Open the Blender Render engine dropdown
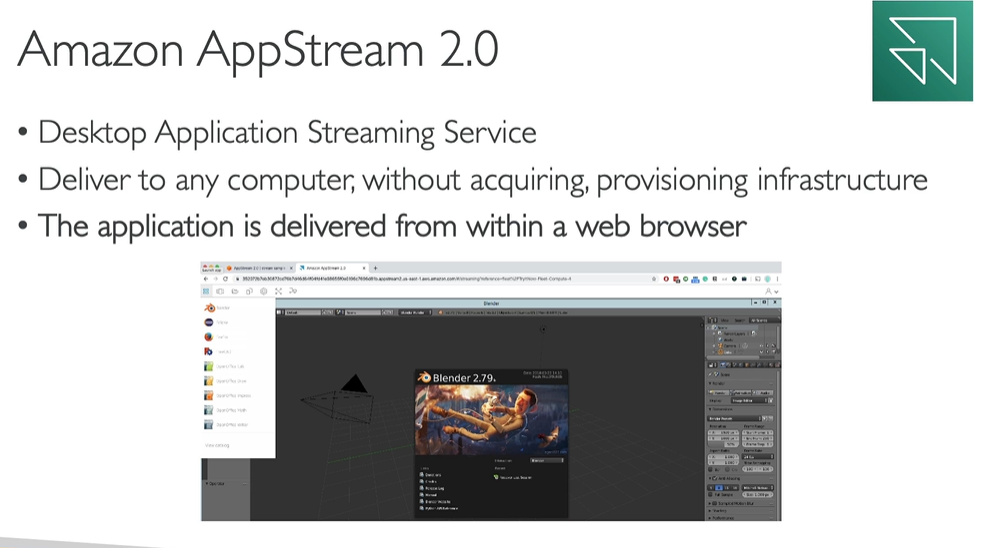Viewport: 983px width, 548px height. [414, 312]
